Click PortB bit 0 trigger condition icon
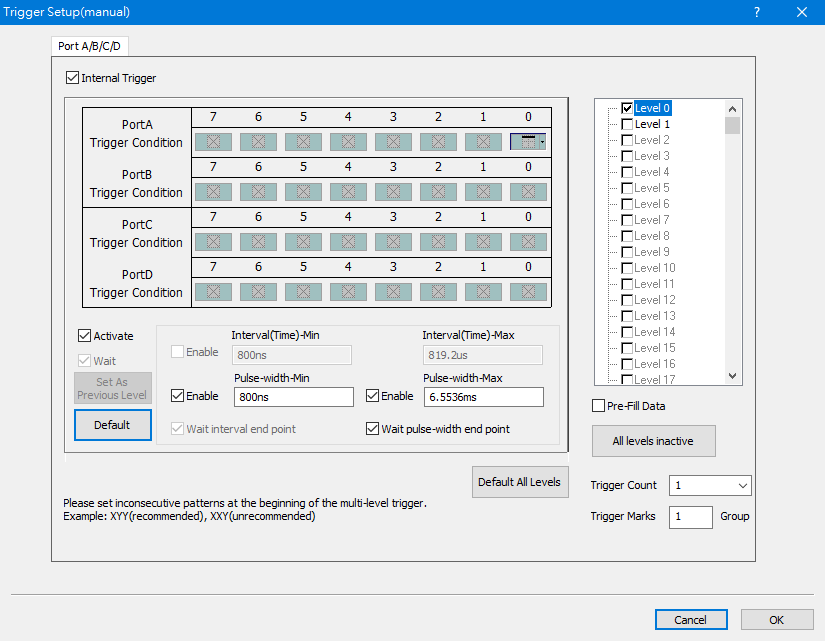 (528, 192)
